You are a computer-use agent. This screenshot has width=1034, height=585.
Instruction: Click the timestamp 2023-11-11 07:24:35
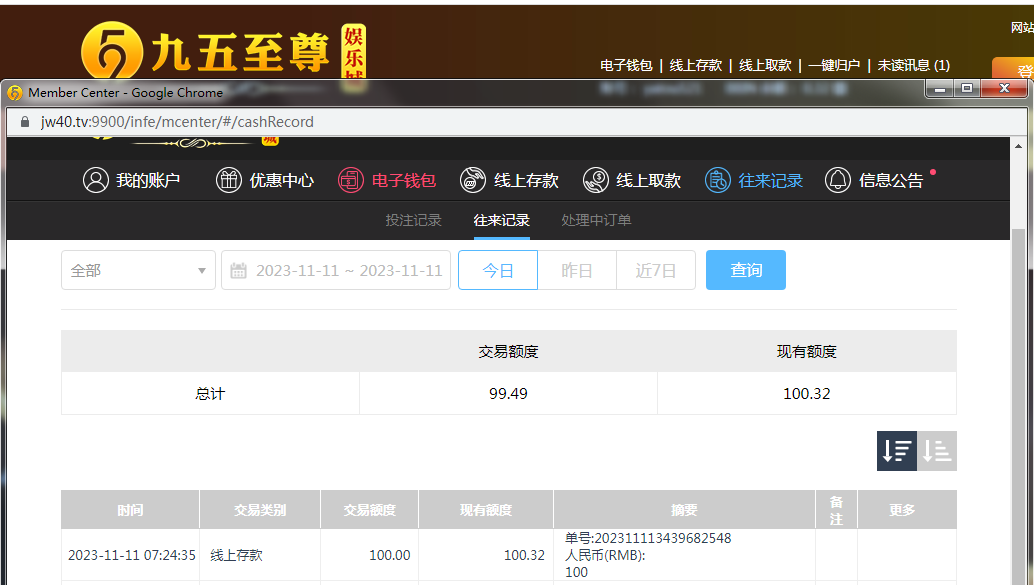pos(132,555)
